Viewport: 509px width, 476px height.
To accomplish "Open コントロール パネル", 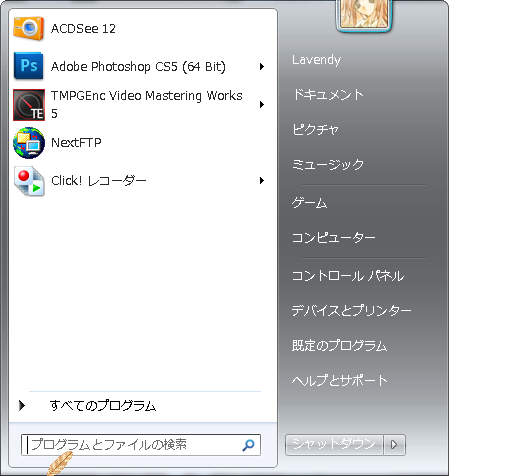I will (x=348, y=276).
